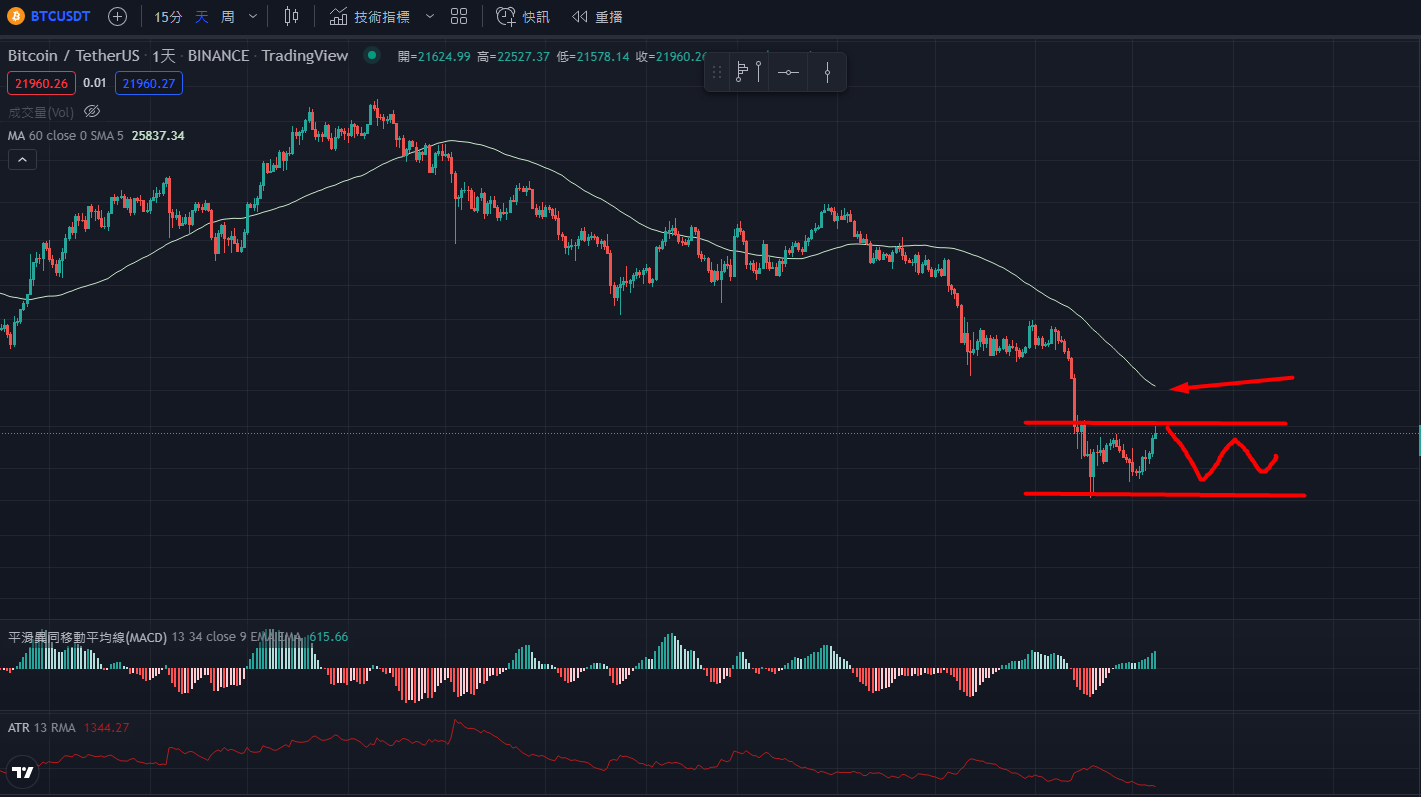Open the 技術指標 indicators dialog

368,16
